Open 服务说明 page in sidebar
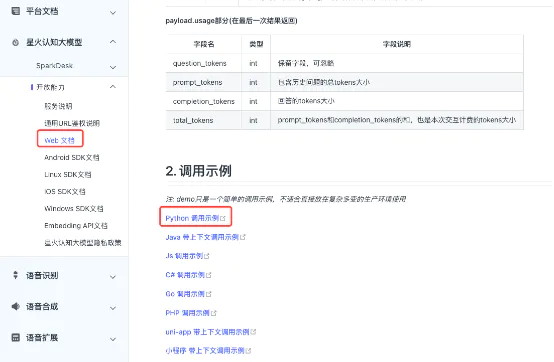The width and height of the screenshot is (554, 362). [58, 106]
